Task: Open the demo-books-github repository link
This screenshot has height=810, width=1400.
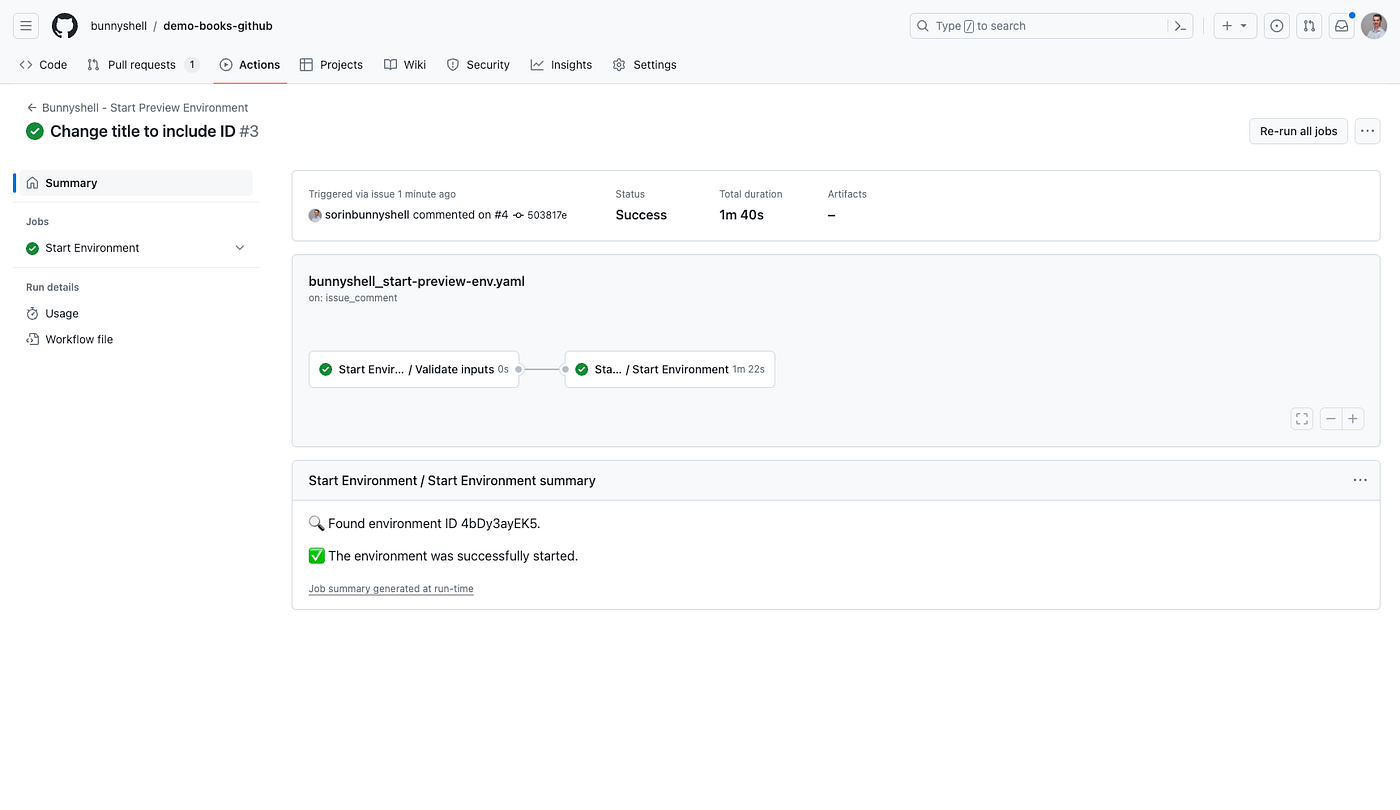Action: click(218, 26)
